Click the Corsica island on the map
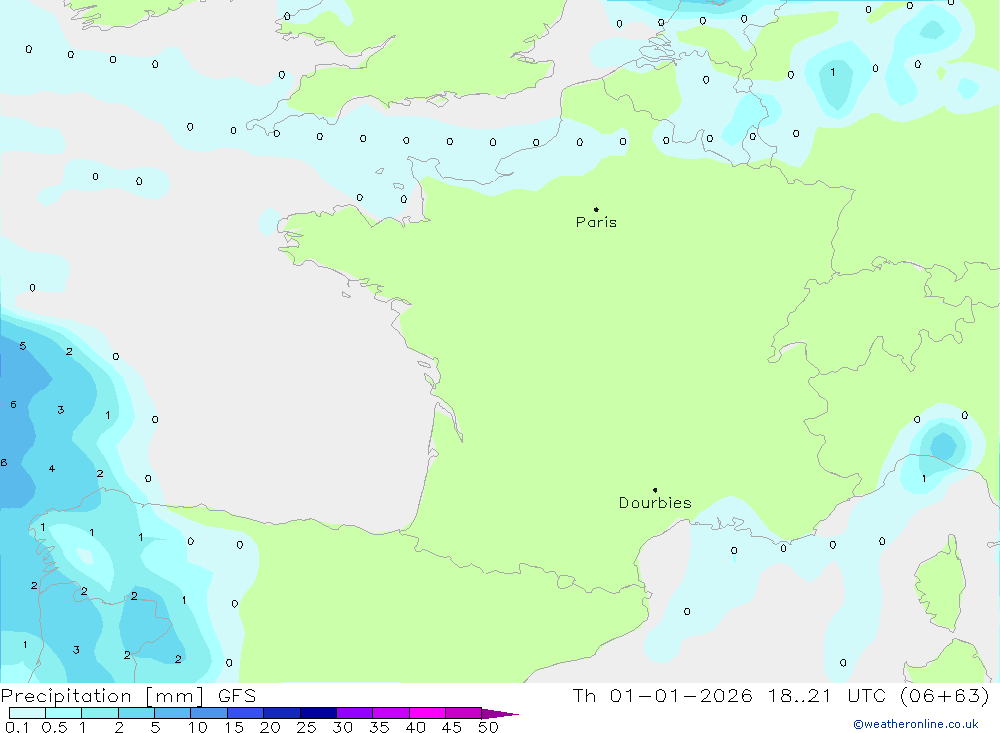Image resolution: width=1000 pixels, height=733 pixels. point(941,585)
